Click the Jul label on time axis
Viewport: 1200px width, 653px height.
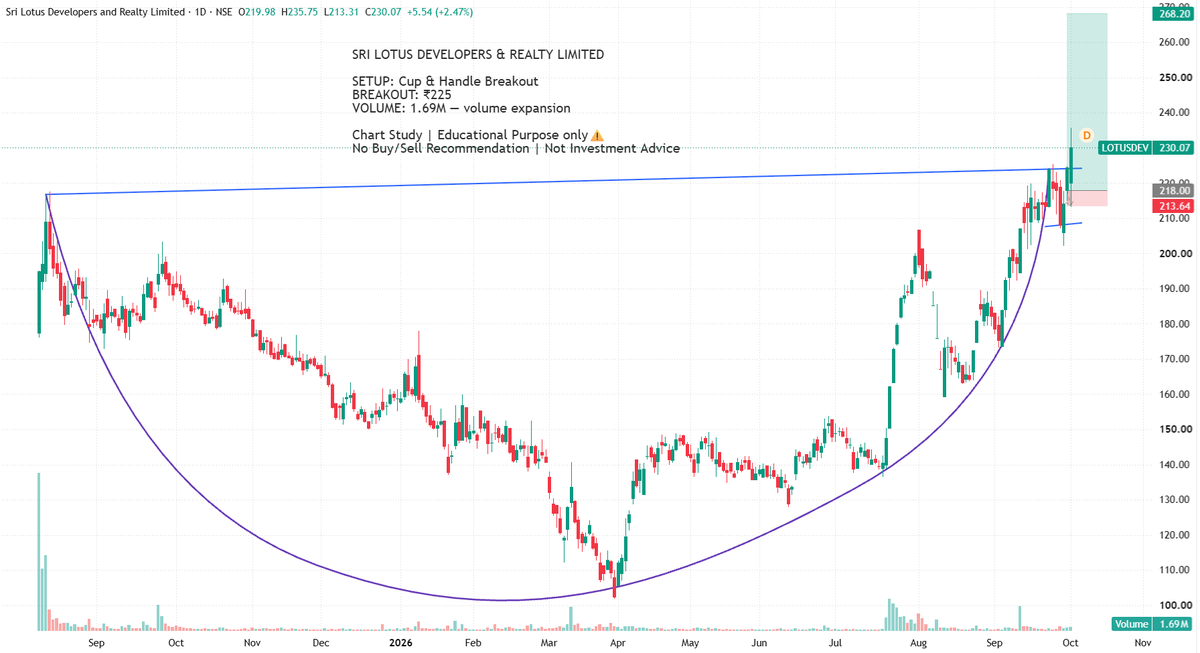tap(833, 644)
